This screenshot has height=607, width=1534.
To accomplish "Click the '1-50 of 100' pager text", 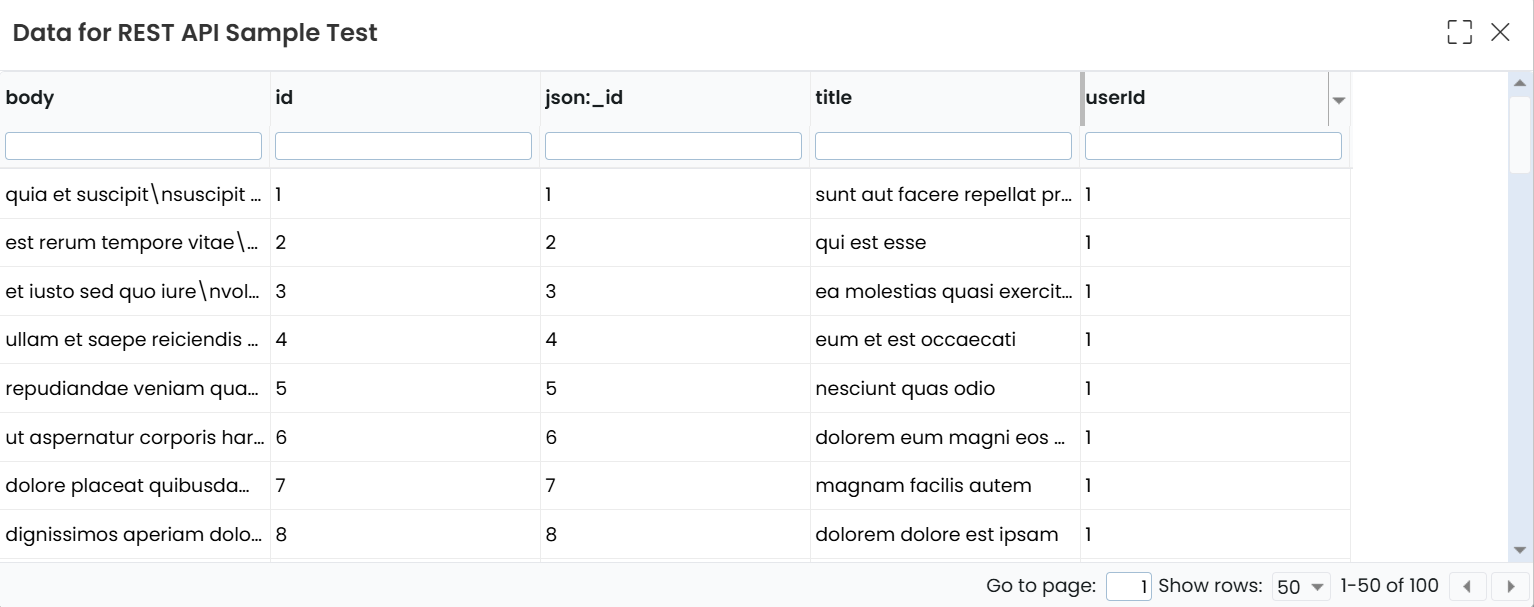I will [x=1389, y=586].
